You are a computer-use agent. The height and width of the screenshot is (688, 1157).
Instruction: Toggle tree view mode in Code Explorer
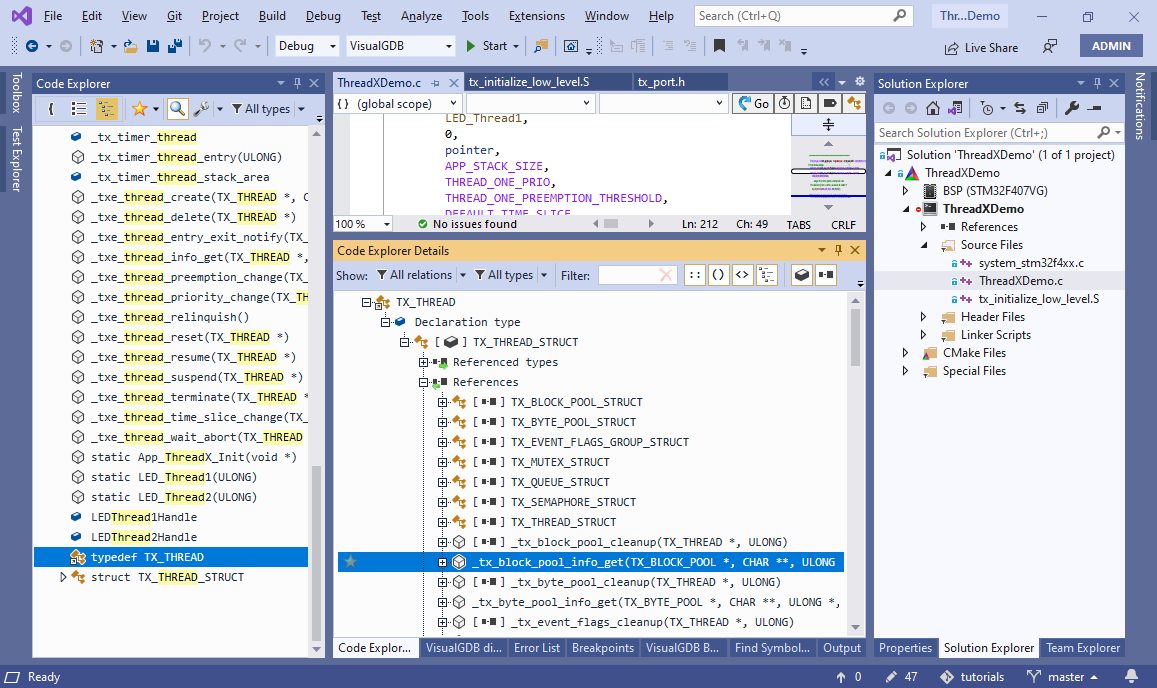106,109
